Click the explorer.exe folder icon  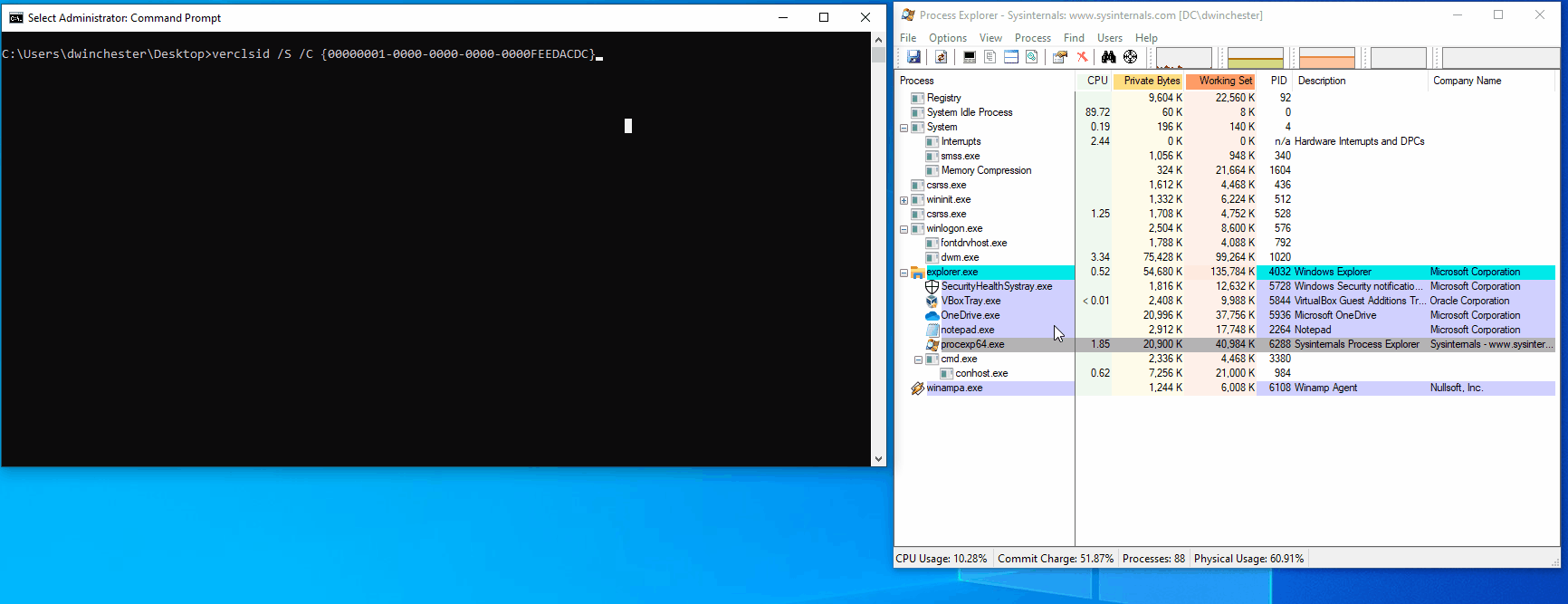click(x=917, y=272)
